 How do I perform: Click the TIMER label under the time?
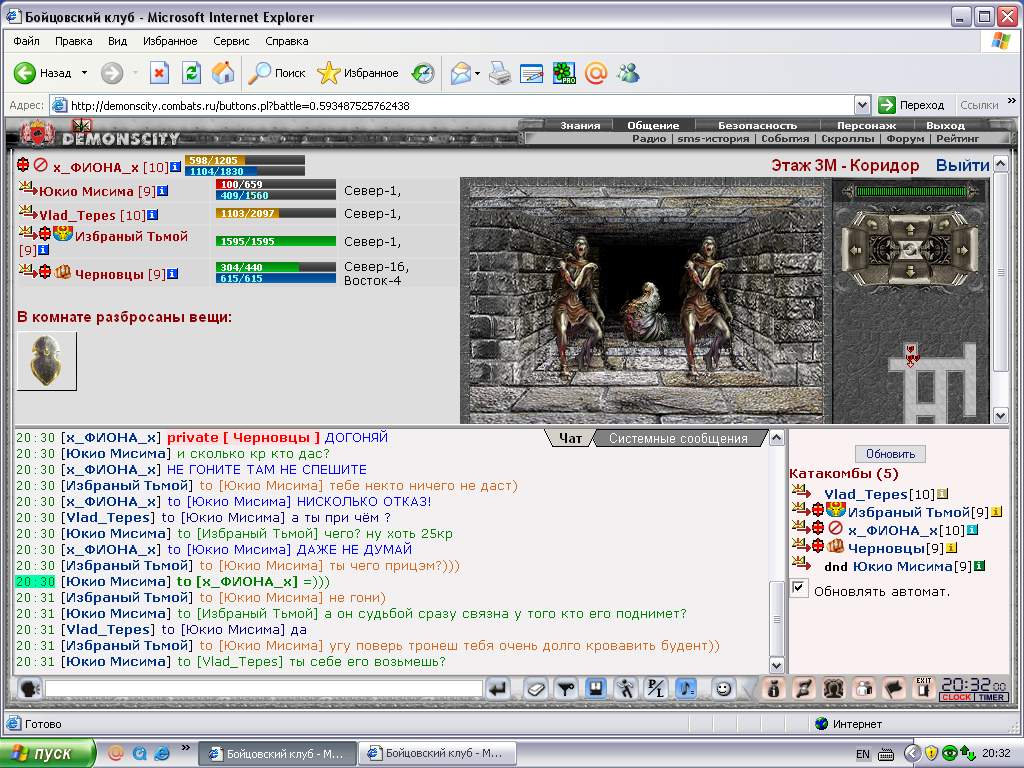(991, 697)
